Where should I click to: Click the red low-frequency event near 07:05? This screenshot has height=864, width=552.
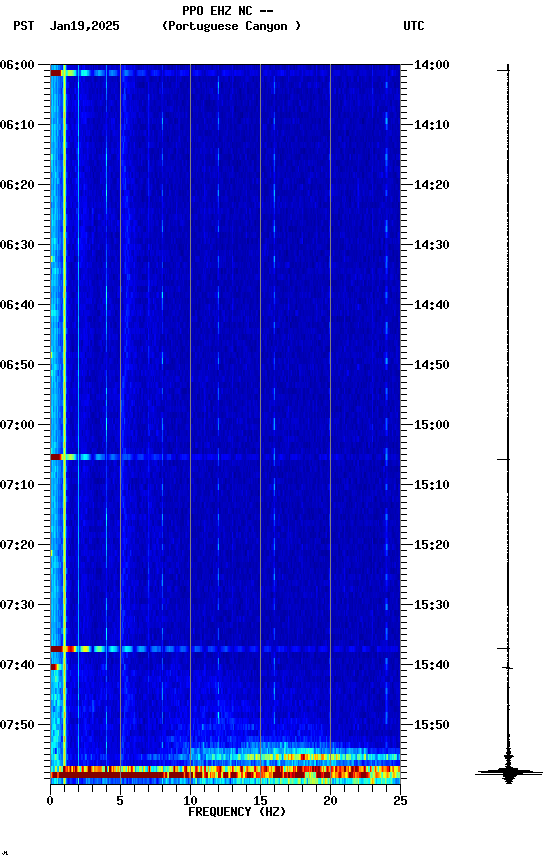coord(56,457)
